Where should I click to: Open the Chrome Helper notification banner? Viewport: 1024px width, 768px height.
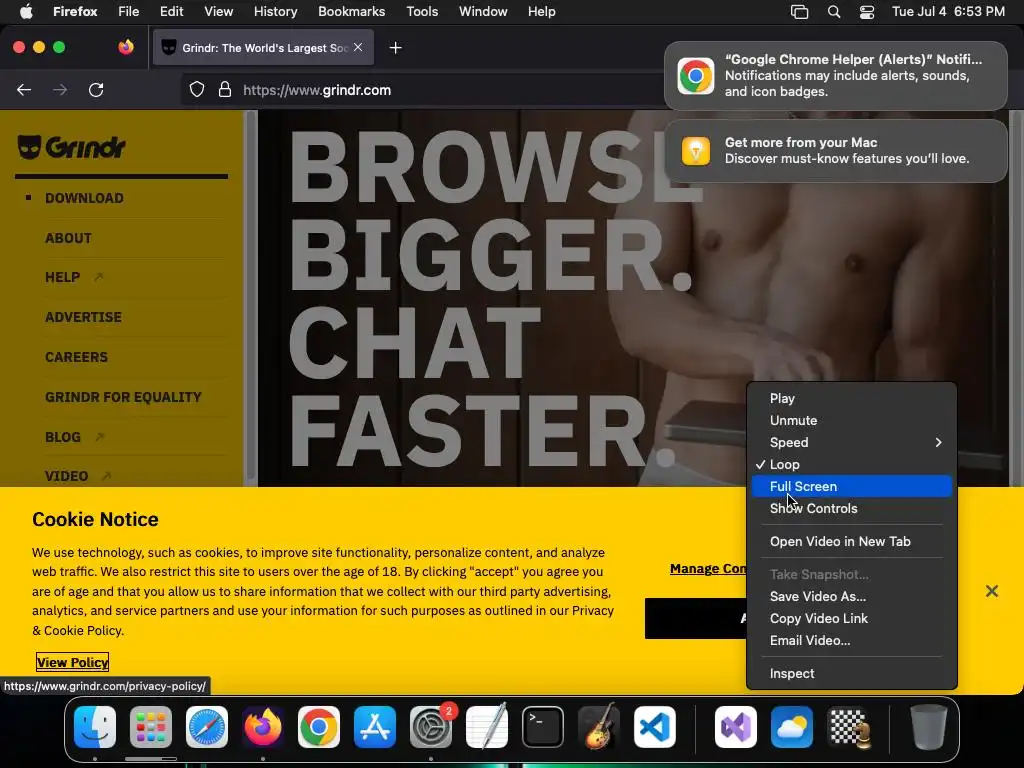pyautogui.click(x=835, y=76)
